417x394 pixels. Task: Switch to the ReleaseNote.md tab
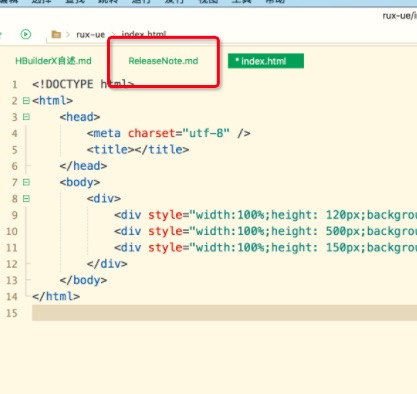pos(163,61)
